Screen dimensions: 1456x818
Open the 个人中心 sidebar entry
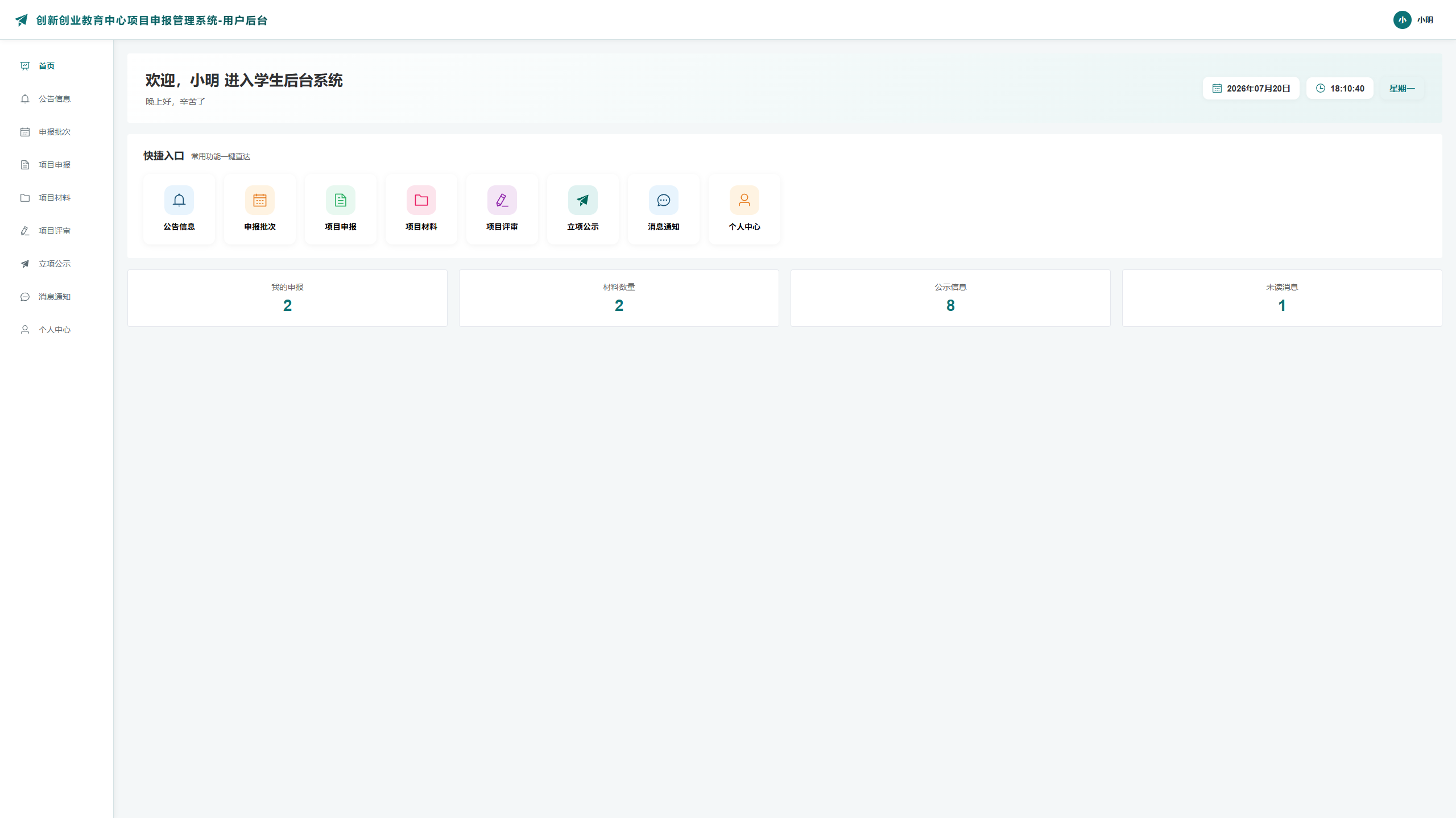tap(56, 330)
